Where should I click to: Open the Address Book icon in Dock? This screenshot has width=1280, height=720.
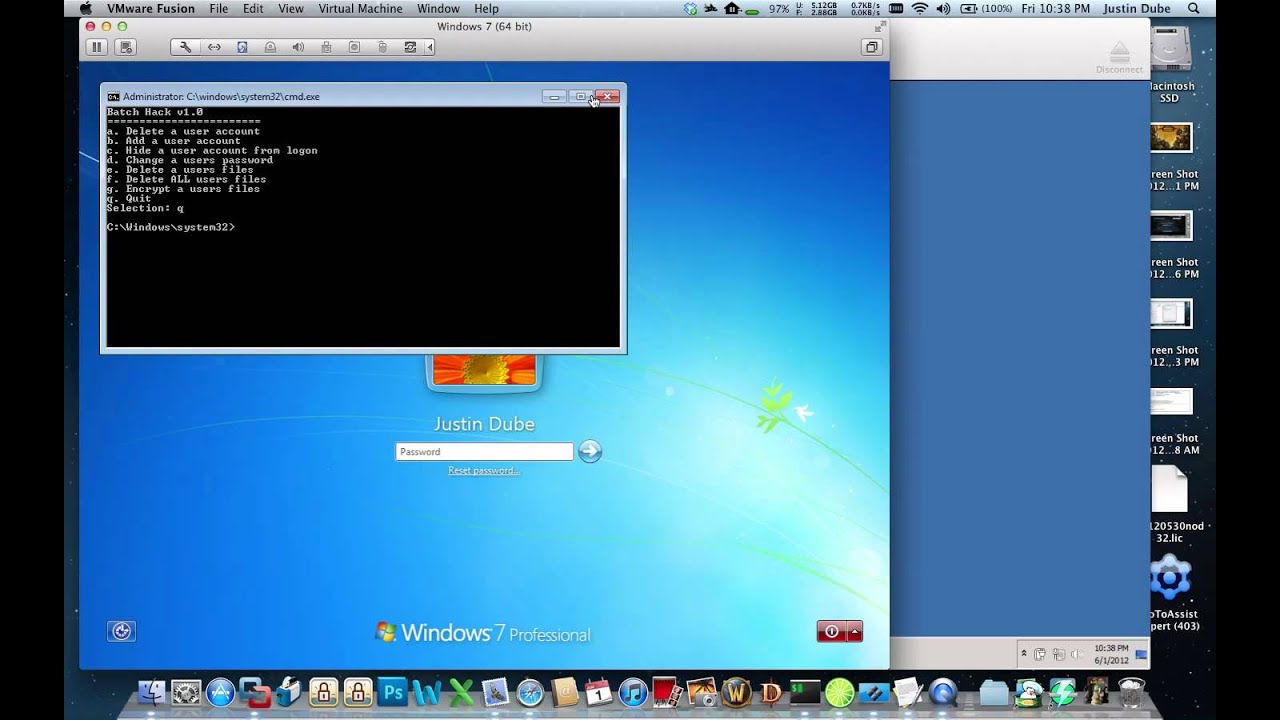click(564, 692)
